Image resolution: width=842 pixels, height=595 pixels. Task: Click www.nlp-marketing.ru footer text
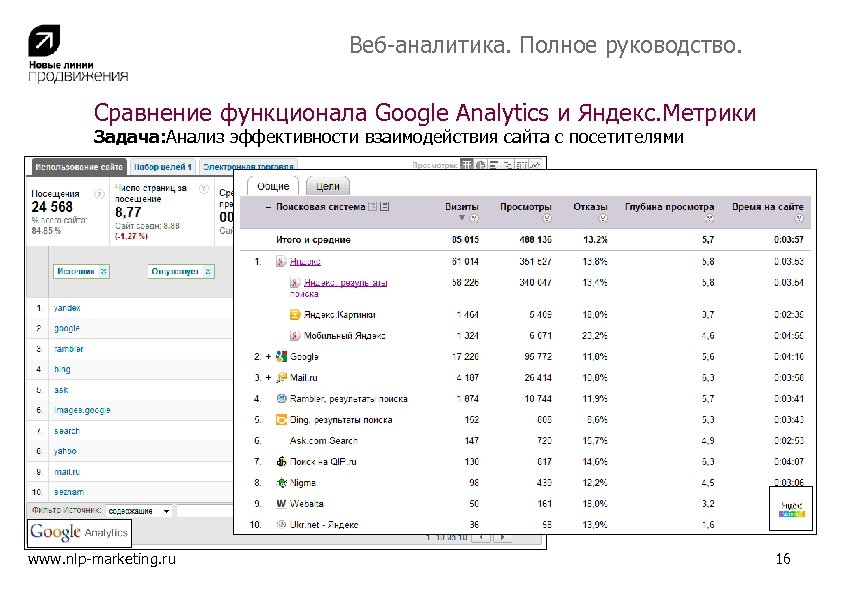point(101,560)
